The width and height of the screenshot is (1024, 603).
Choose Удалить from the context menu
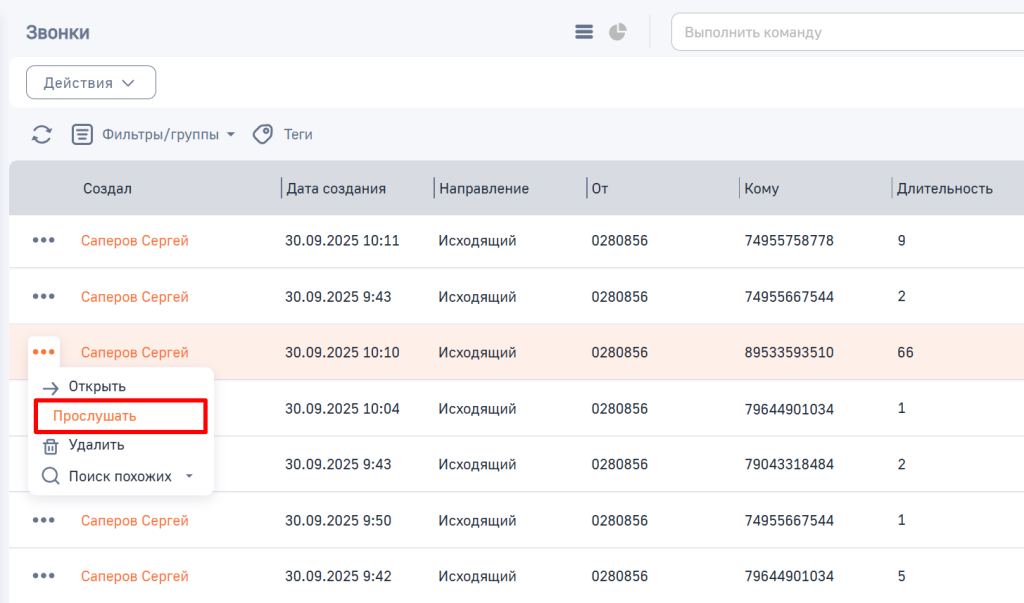pos(96,445)
